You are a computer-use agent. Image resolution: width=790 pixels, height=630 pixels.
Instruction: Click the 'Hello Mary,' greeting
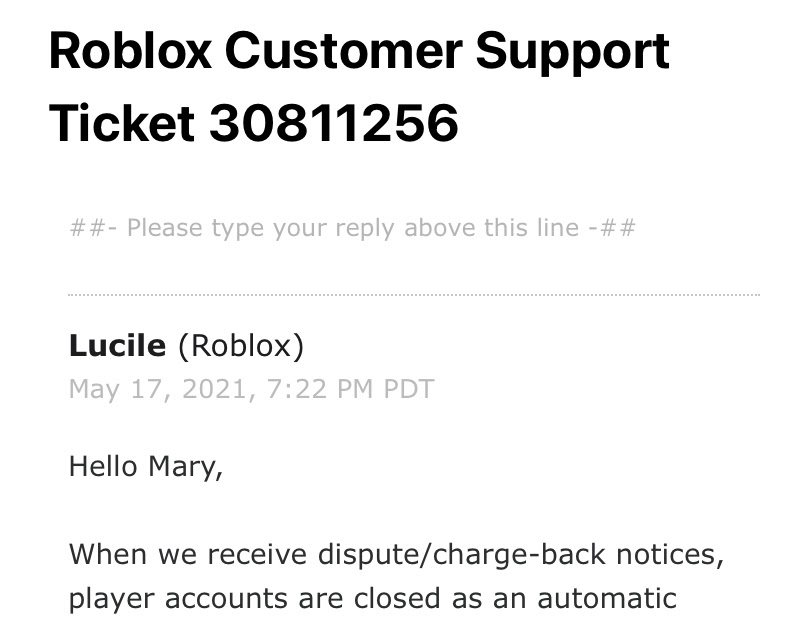coord(146,467)
